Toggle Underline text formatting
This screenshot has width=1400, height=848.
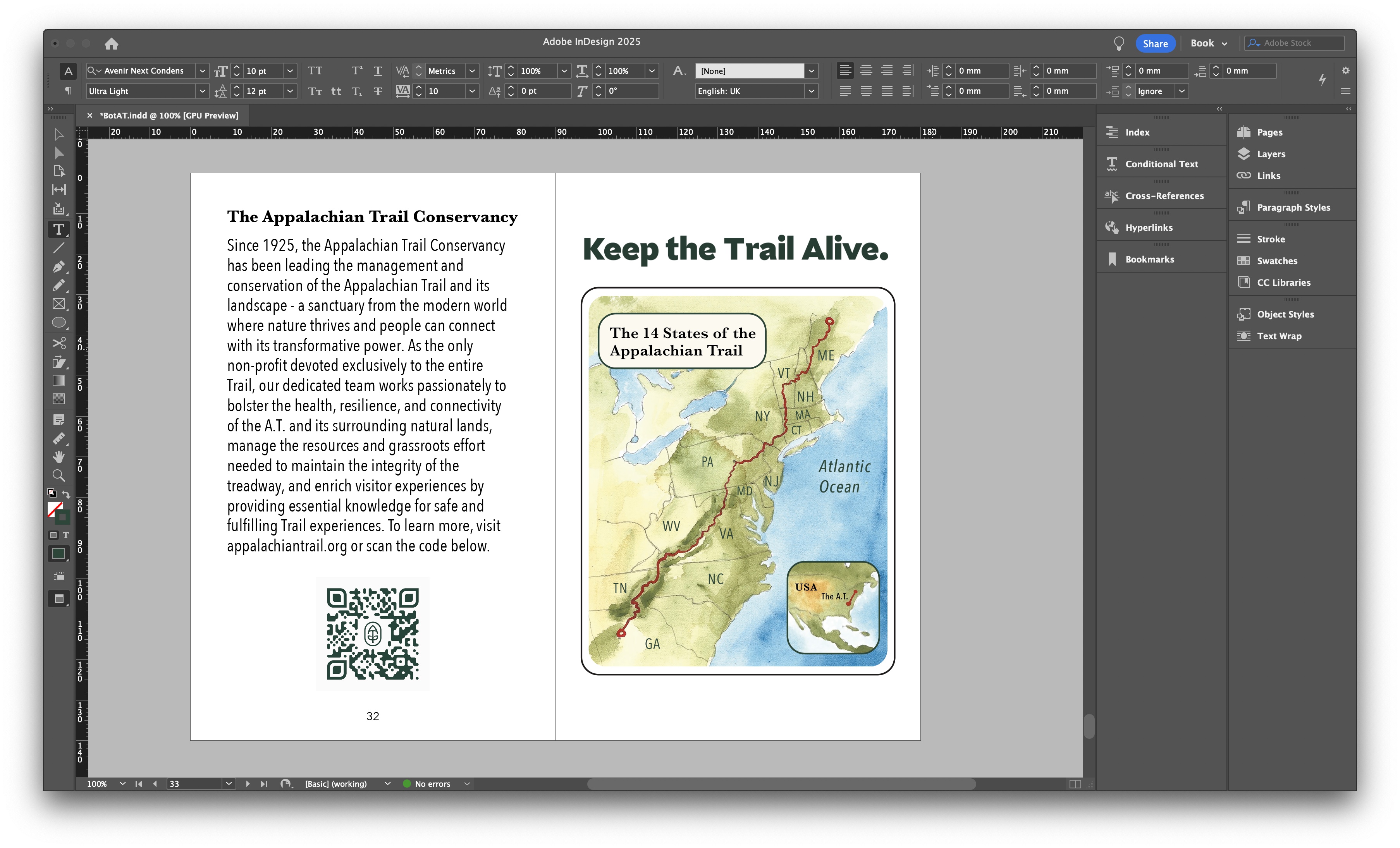pyautogui.click(x=378, y=71)
